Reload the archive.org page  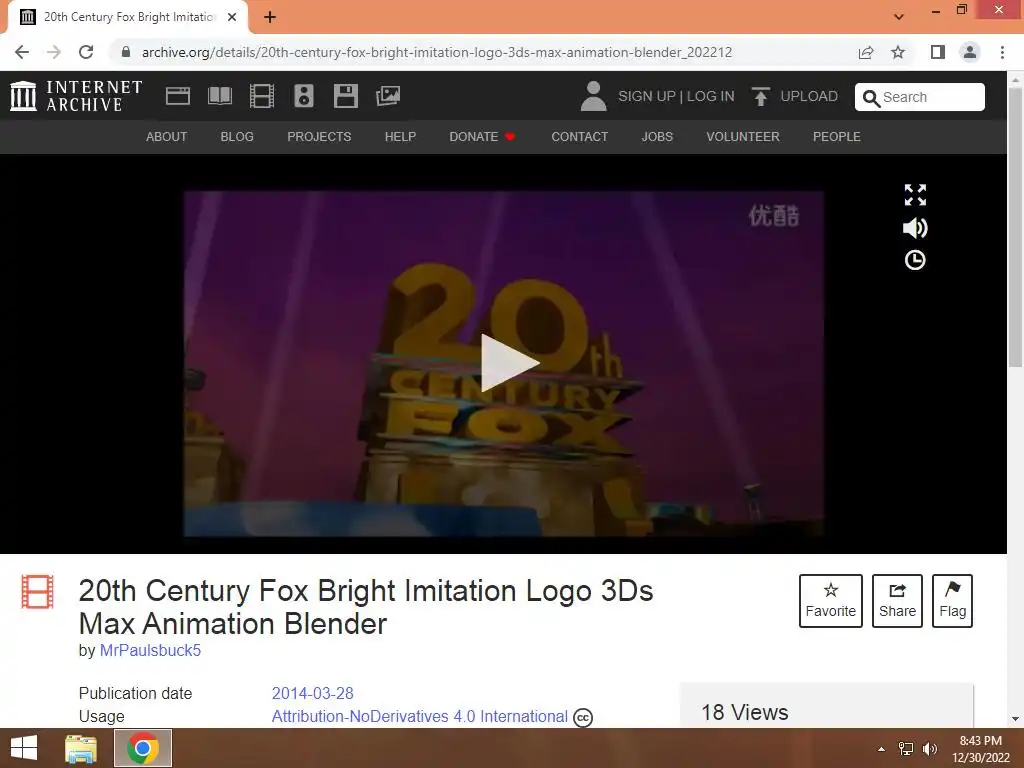86,52
